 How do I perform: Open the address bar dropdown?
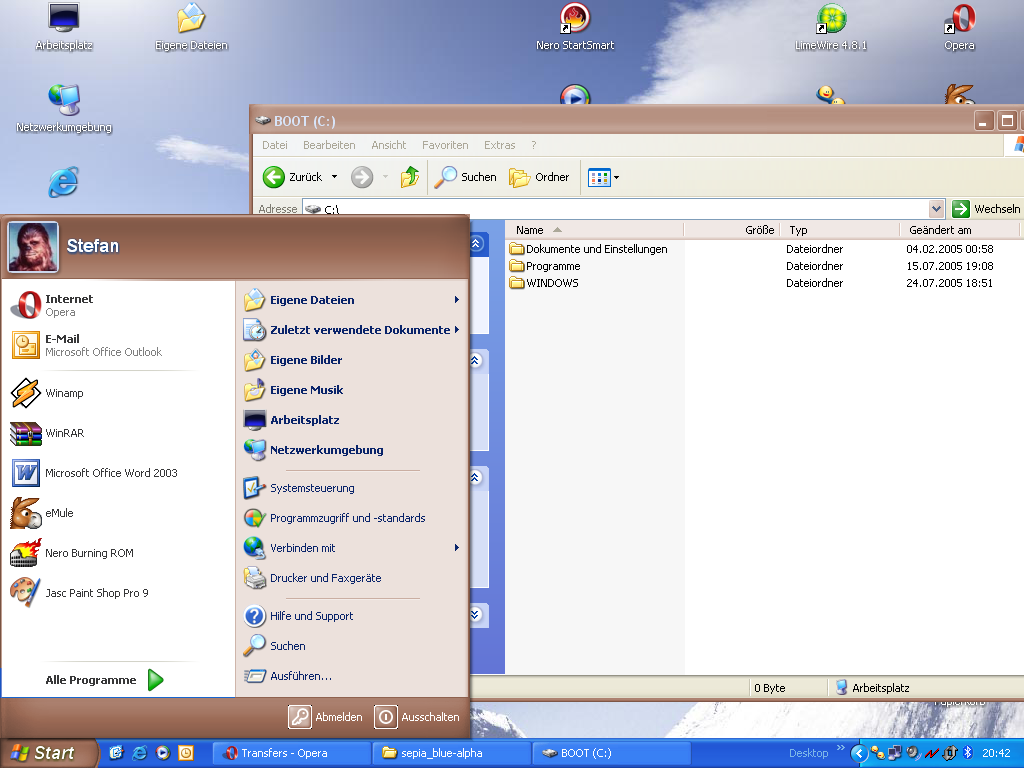(x=936, y=209)
